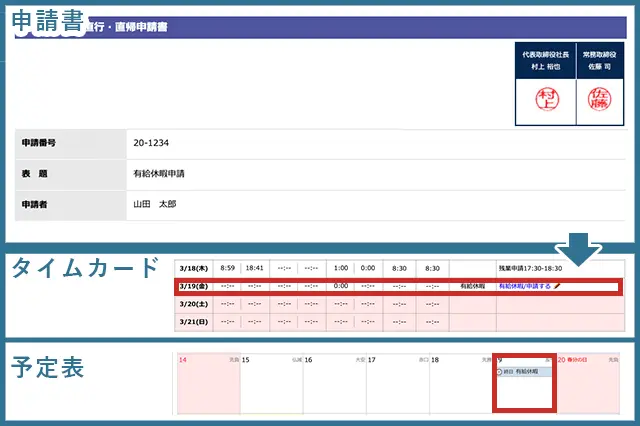640x426 pixels.
Task: Click the pencil edit icon on 3/19 row
Action: click(x=557, y=286)
